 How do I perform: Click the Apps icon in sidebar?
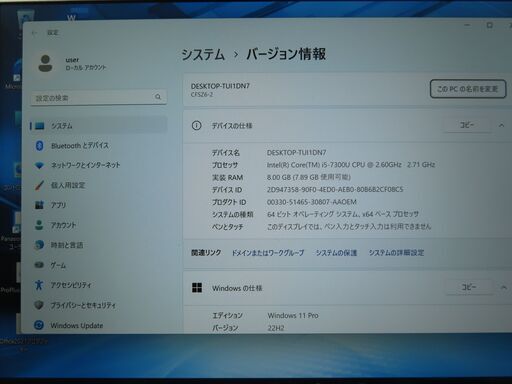39,205
